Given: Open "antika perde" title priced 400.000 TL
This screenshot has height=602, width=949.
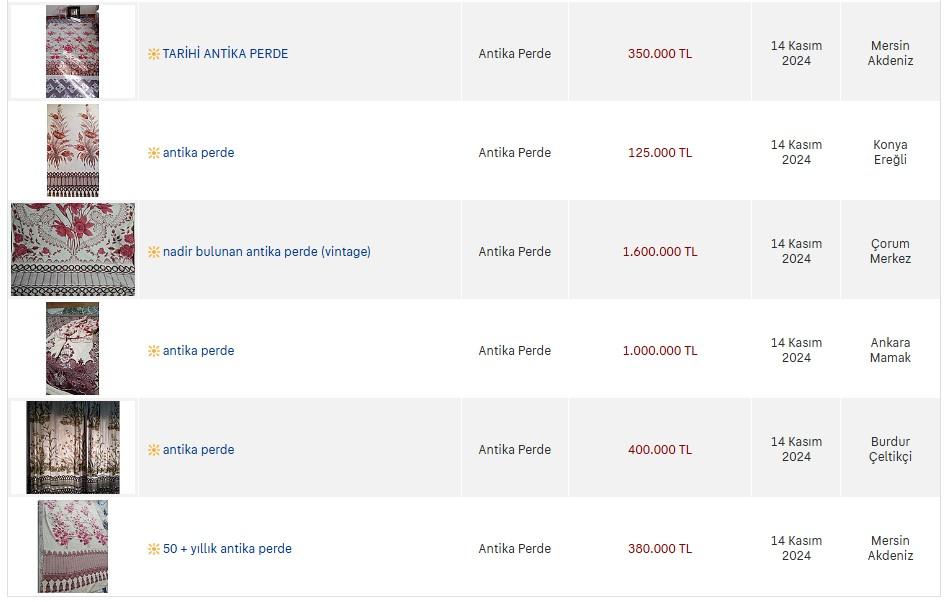Looking at the screenshot, I should pos(198,450).
